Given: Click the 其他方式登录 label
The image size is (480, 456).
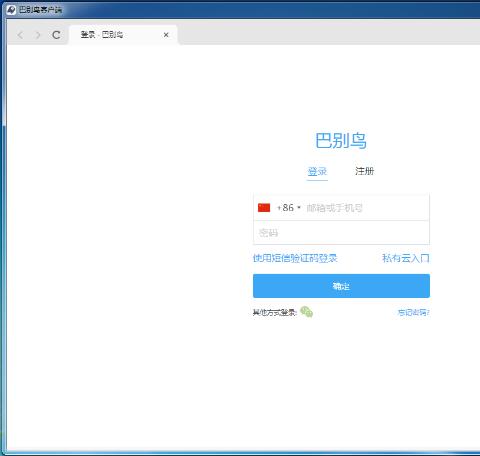Looking at the screenshot, I should pos(275,313).
